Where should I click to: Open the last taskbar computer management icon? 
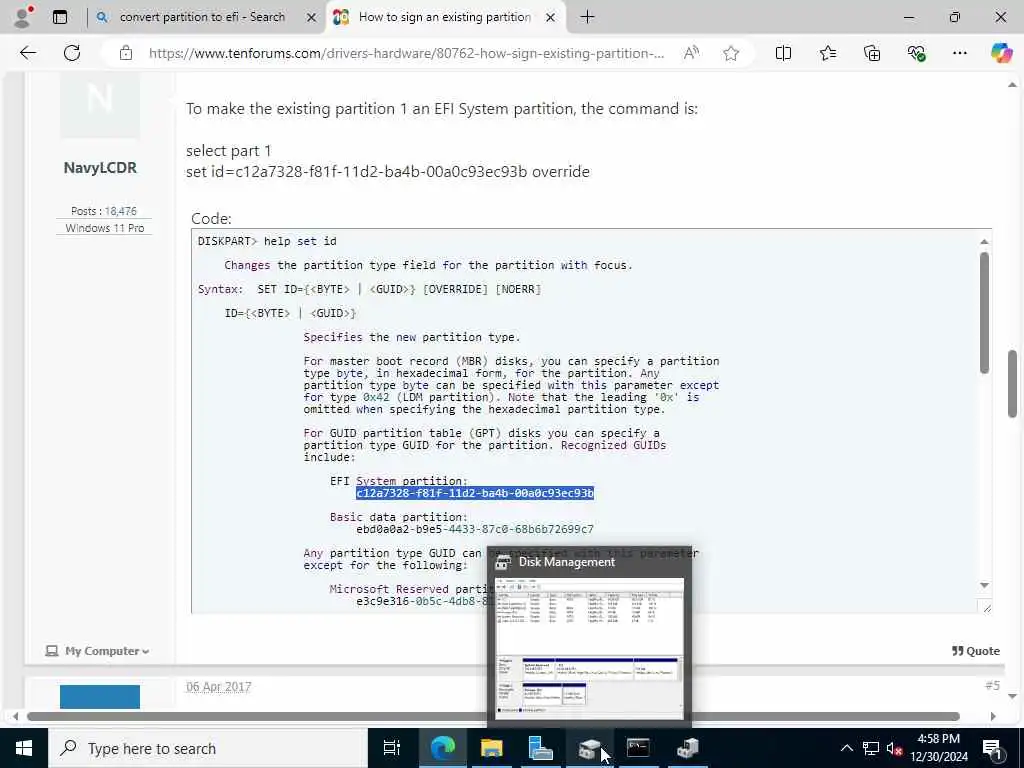tap(687, 748)
